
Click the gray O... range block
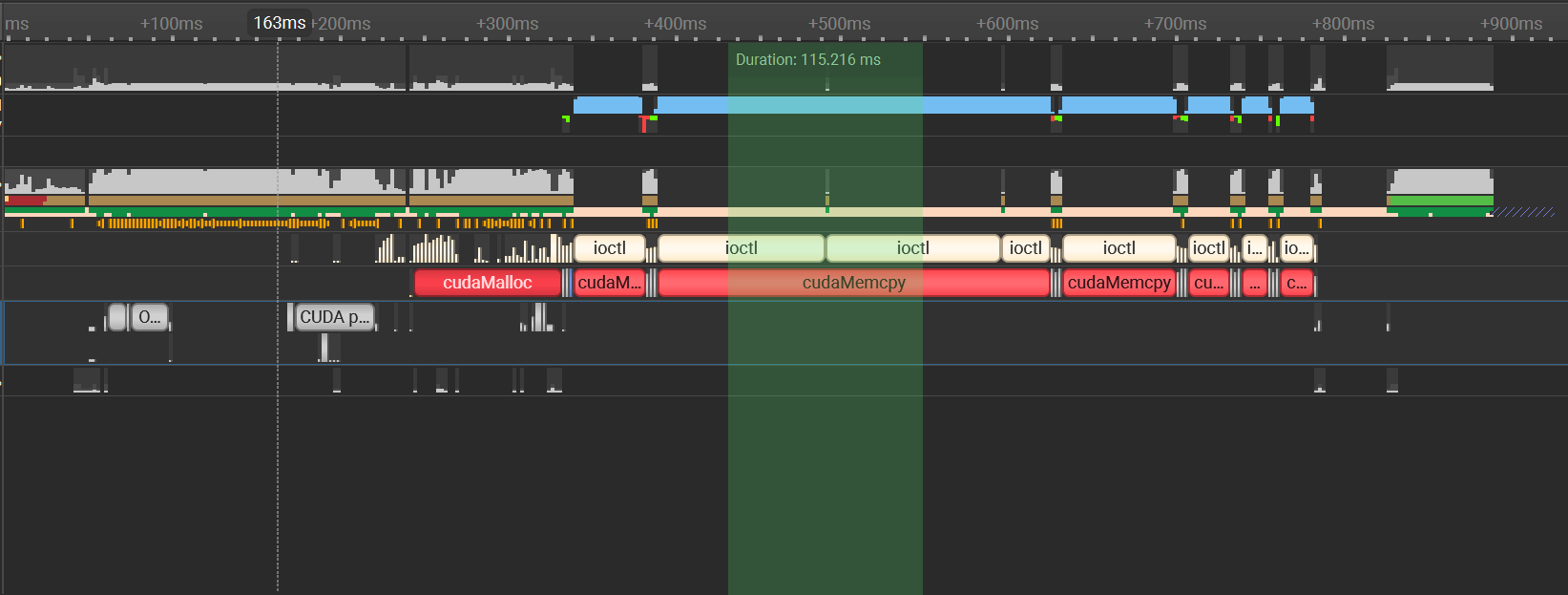tap(150, 317)
